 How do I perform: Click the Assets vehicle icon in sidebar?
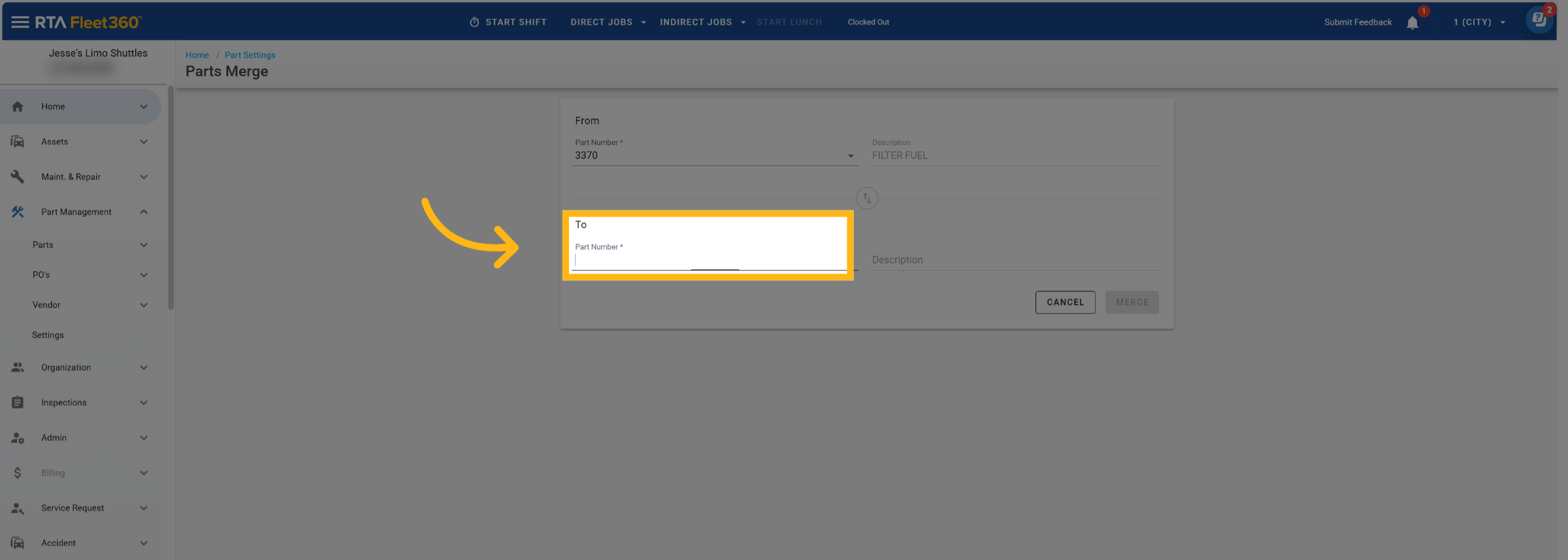18,142
